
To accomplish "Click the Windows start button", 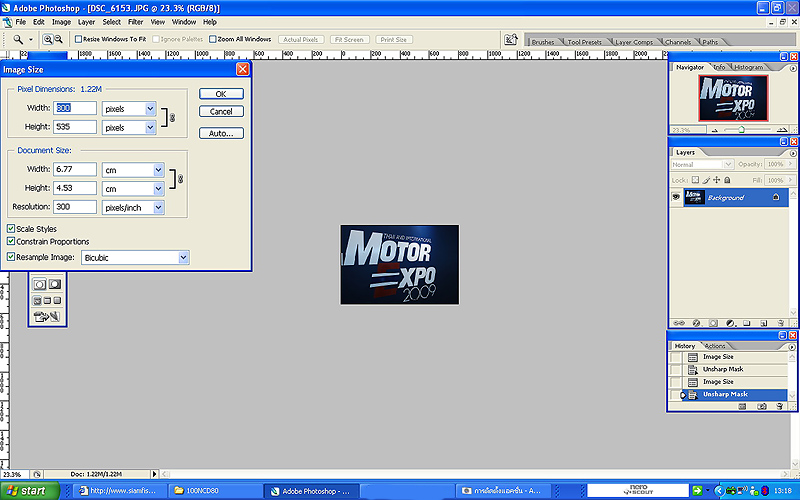I will pos(30,491).
